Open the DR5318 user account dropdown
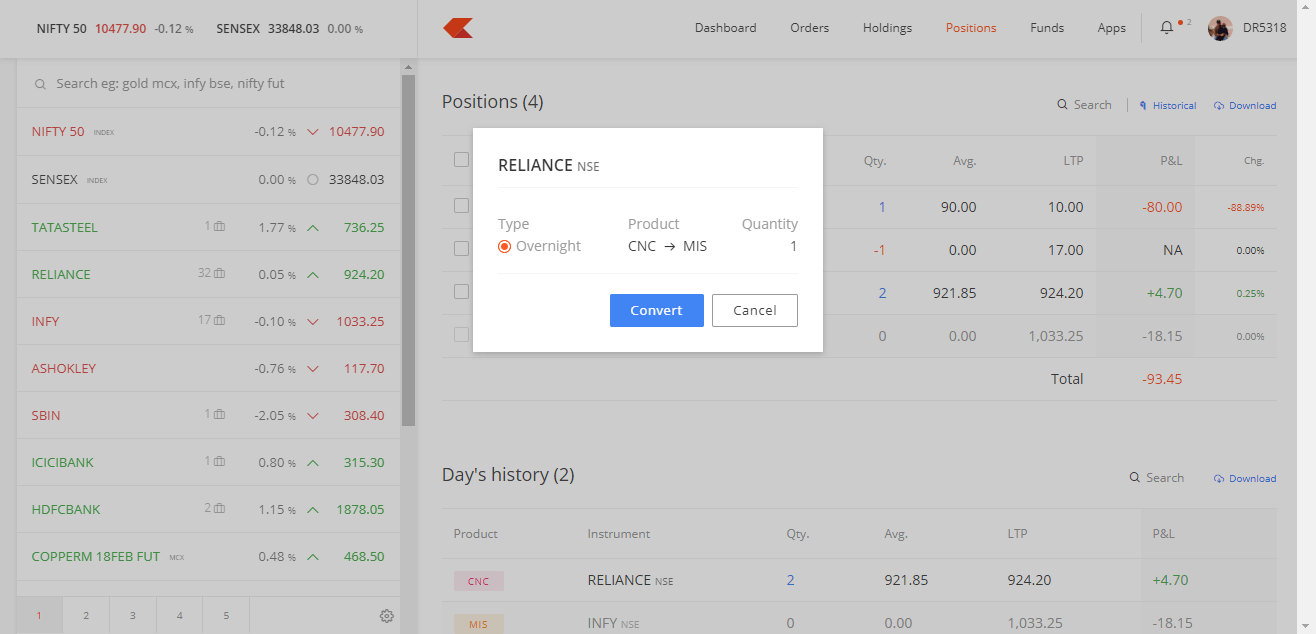The width and height of the screenshot is (1316, 634). [x=1264, y=28]
